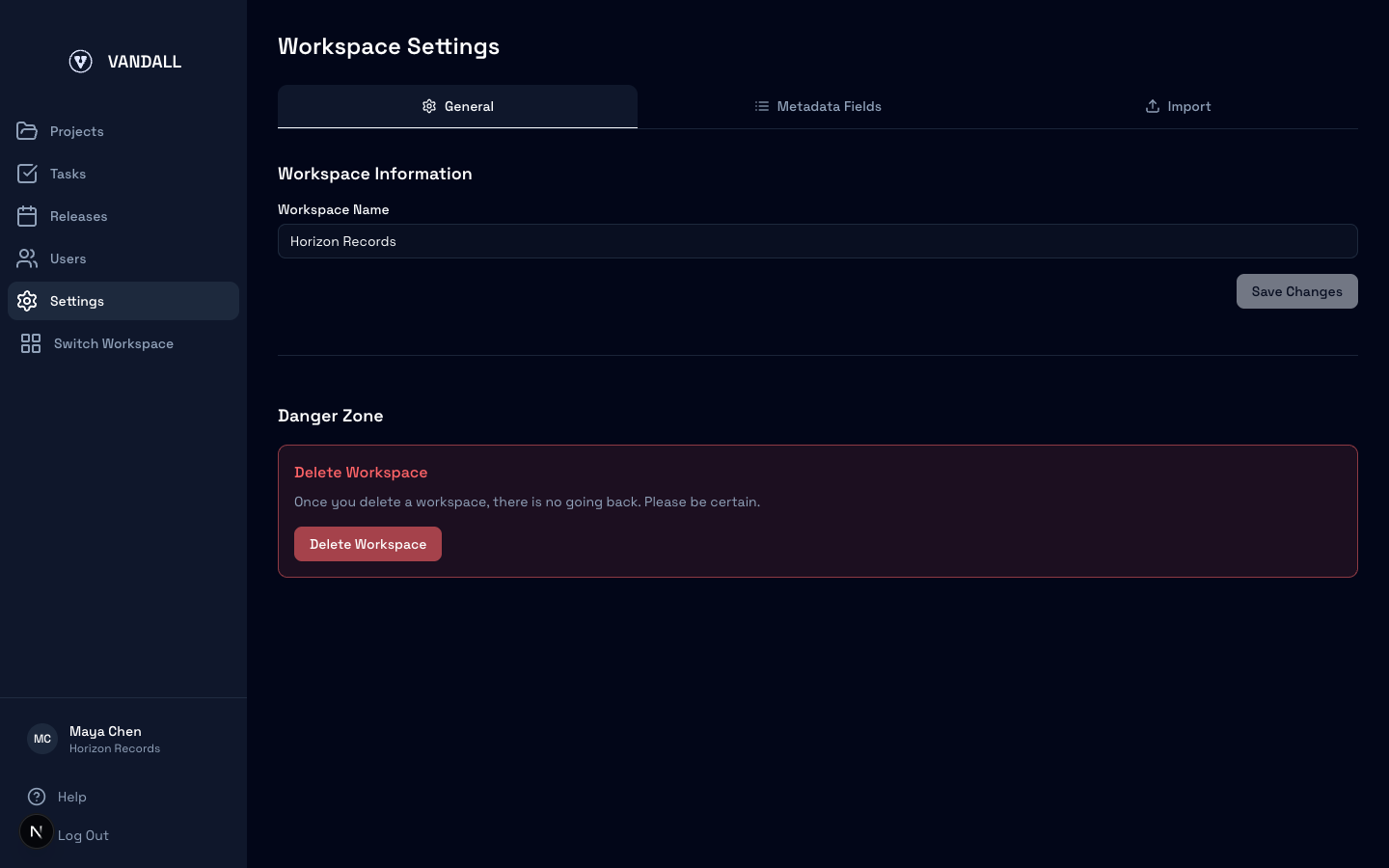The width and height of the screenshot is (1389, 868).
Task: Open the Import tab
Action: pos(1178,106)
